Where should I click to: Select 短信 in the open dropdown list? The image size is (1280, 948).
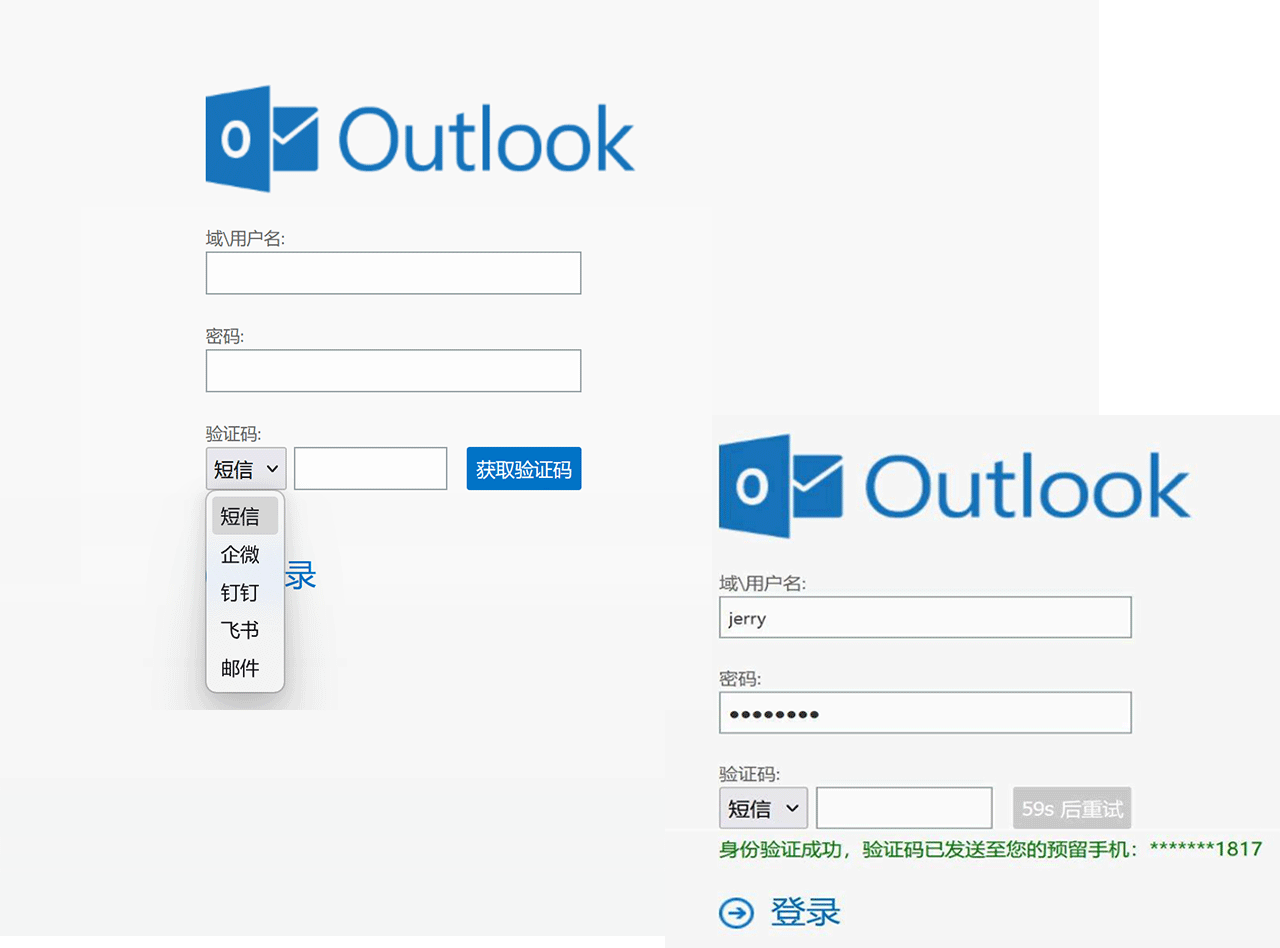coord(244,516)
